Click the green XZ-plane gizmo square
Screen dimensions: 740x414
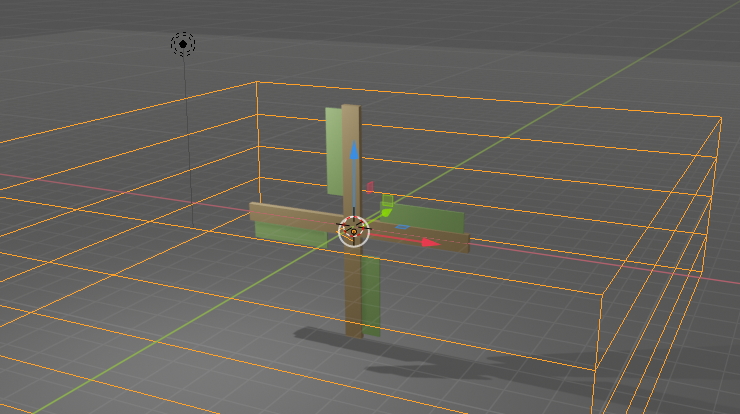387,200
